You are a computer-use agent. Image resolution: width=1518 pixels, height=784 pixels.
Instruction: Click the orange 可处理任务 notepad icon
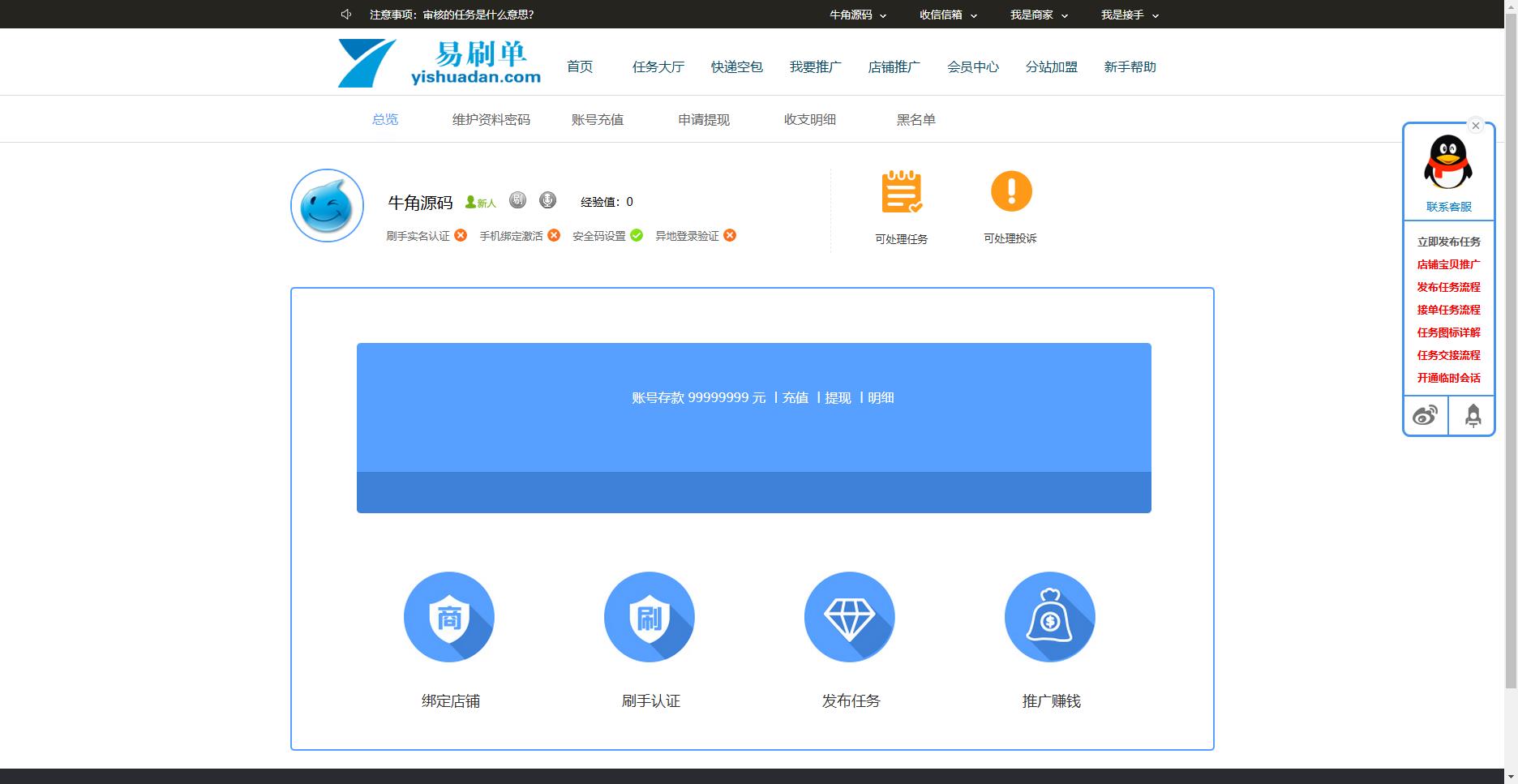pyautogui.click(x=902, y=192)
